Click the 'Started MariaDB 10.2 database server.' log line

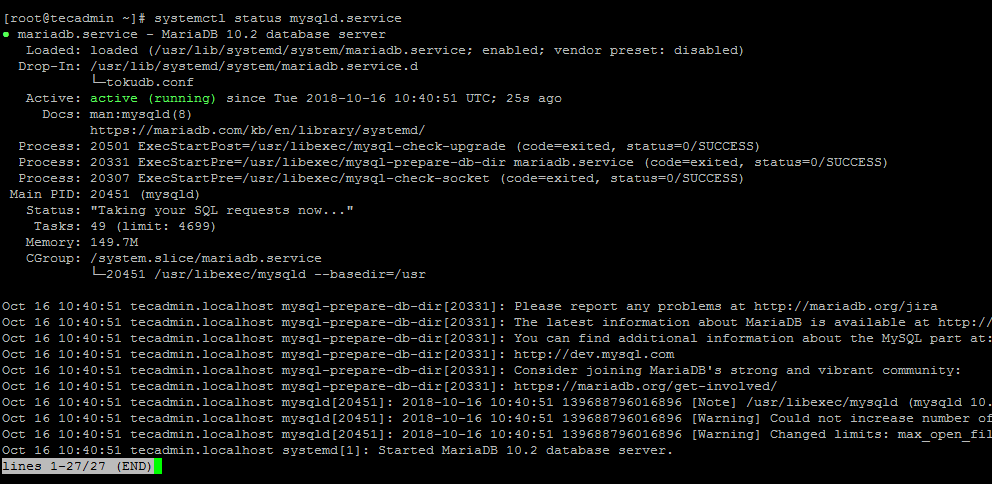point(526,450)
